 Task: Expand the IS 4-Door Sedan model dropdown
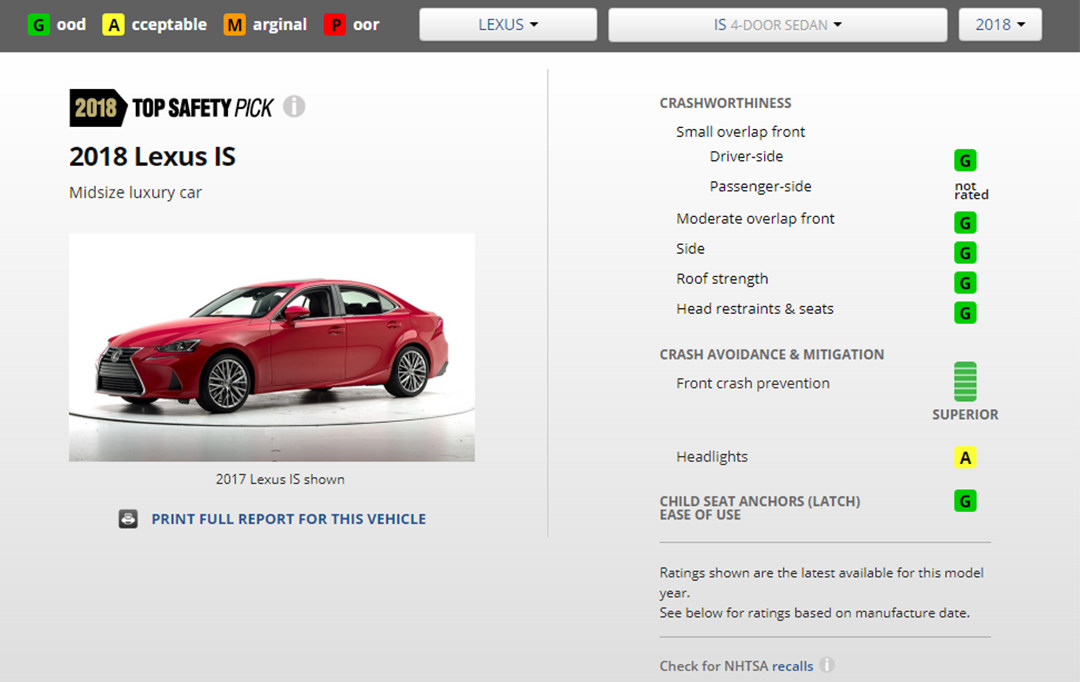click(777, 25)
